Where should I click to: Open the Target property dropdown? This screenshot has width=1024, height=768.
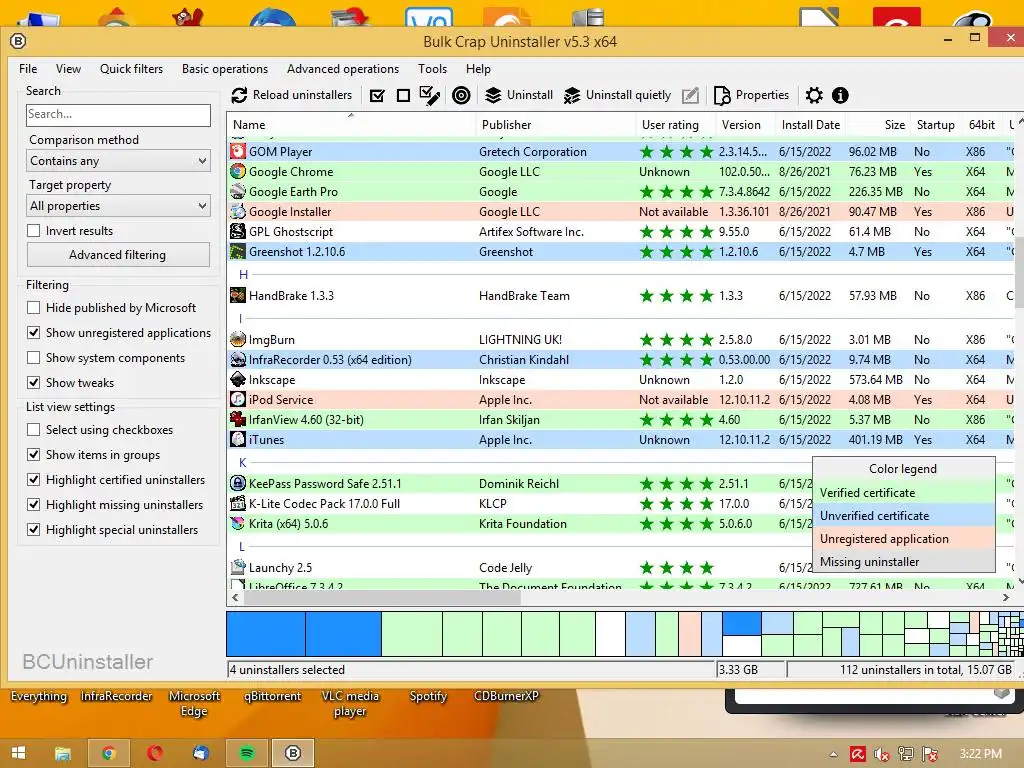pyautogui.click(x=118, y=206)
